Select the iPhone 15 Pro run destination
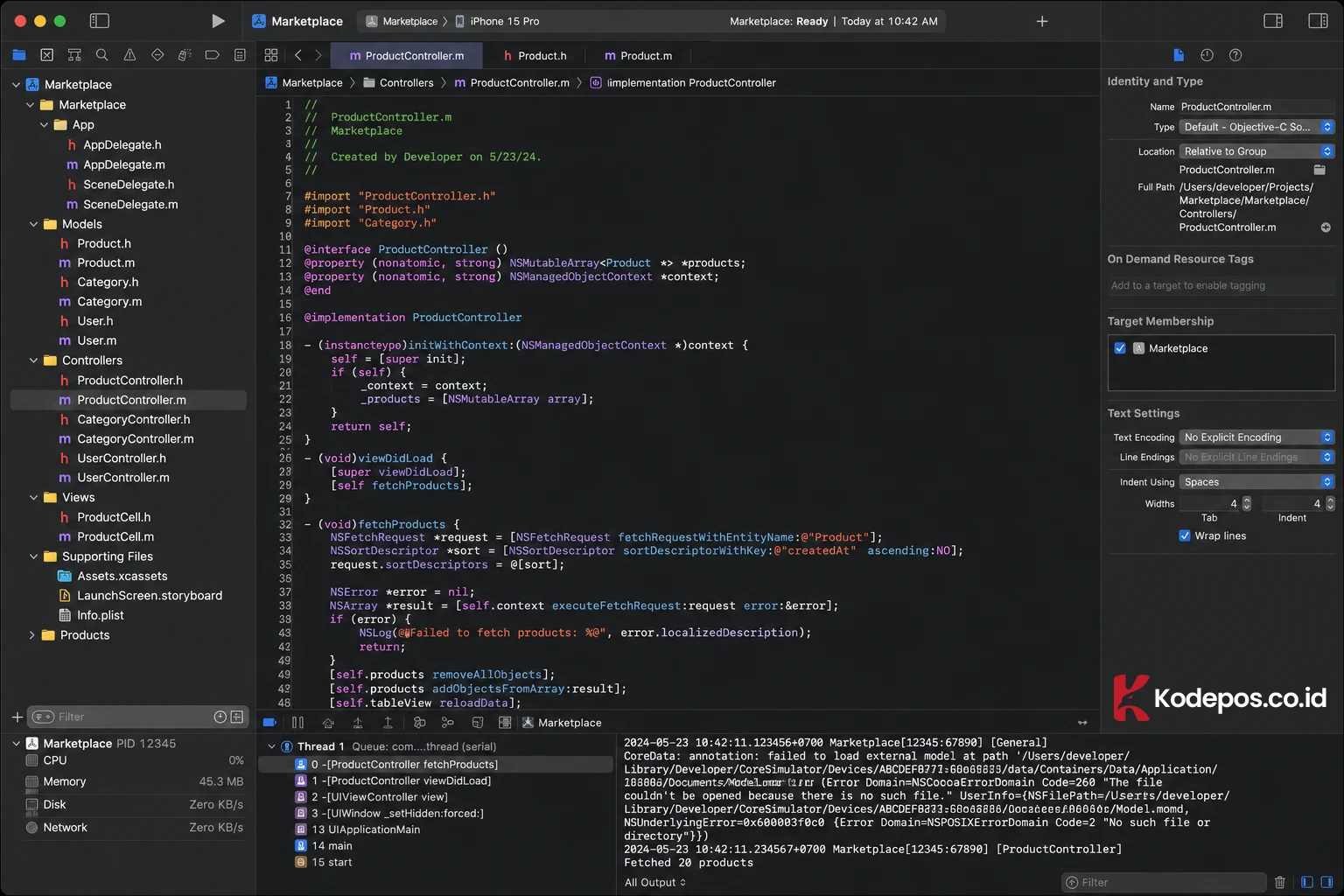The height and width of the screenshot is (896, 1344). (496, 21)
